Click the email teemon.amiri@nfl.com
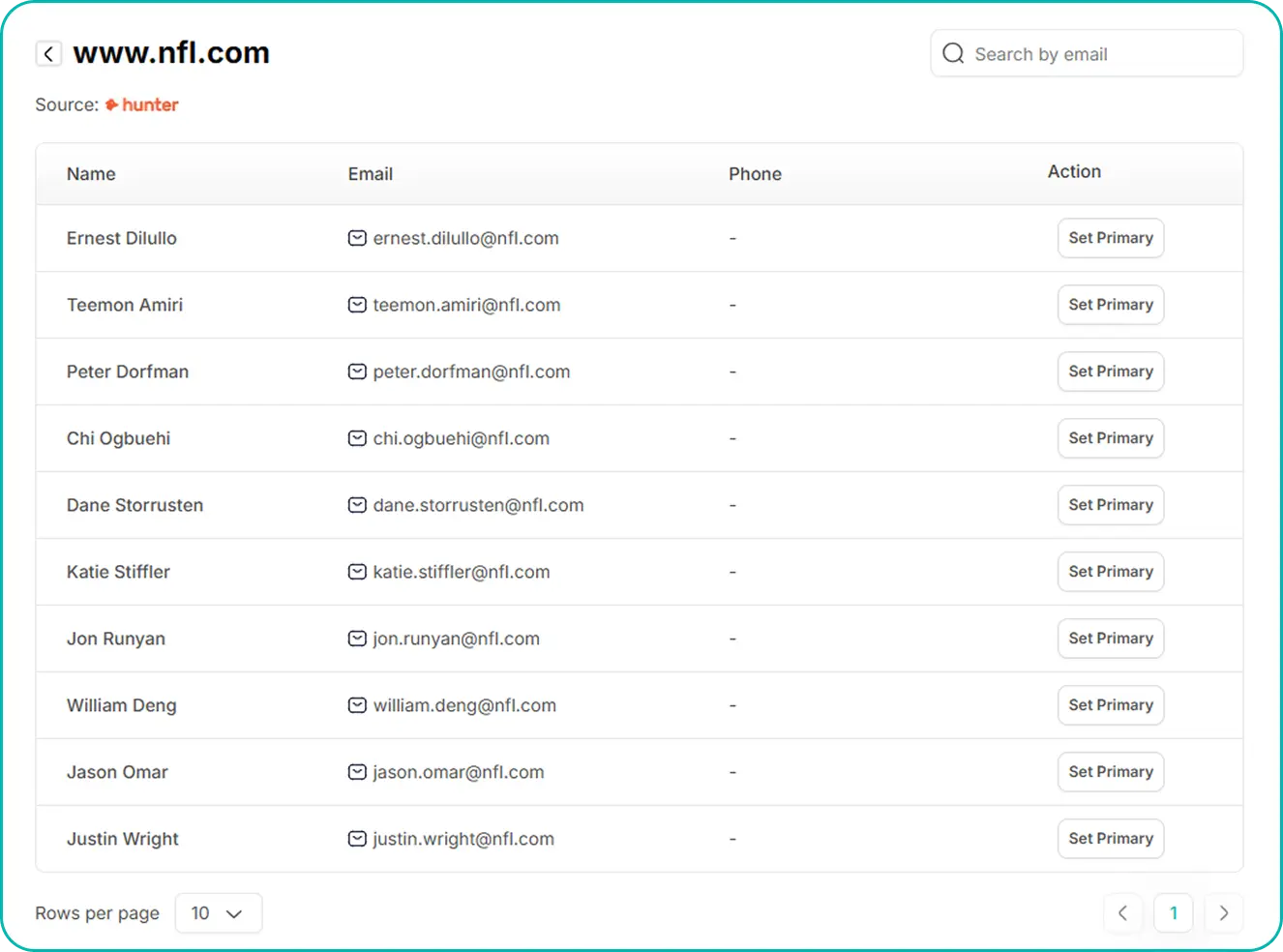The height and width of the screenshot is (952, 1283). pyautogui.click(x=467, y=305)
